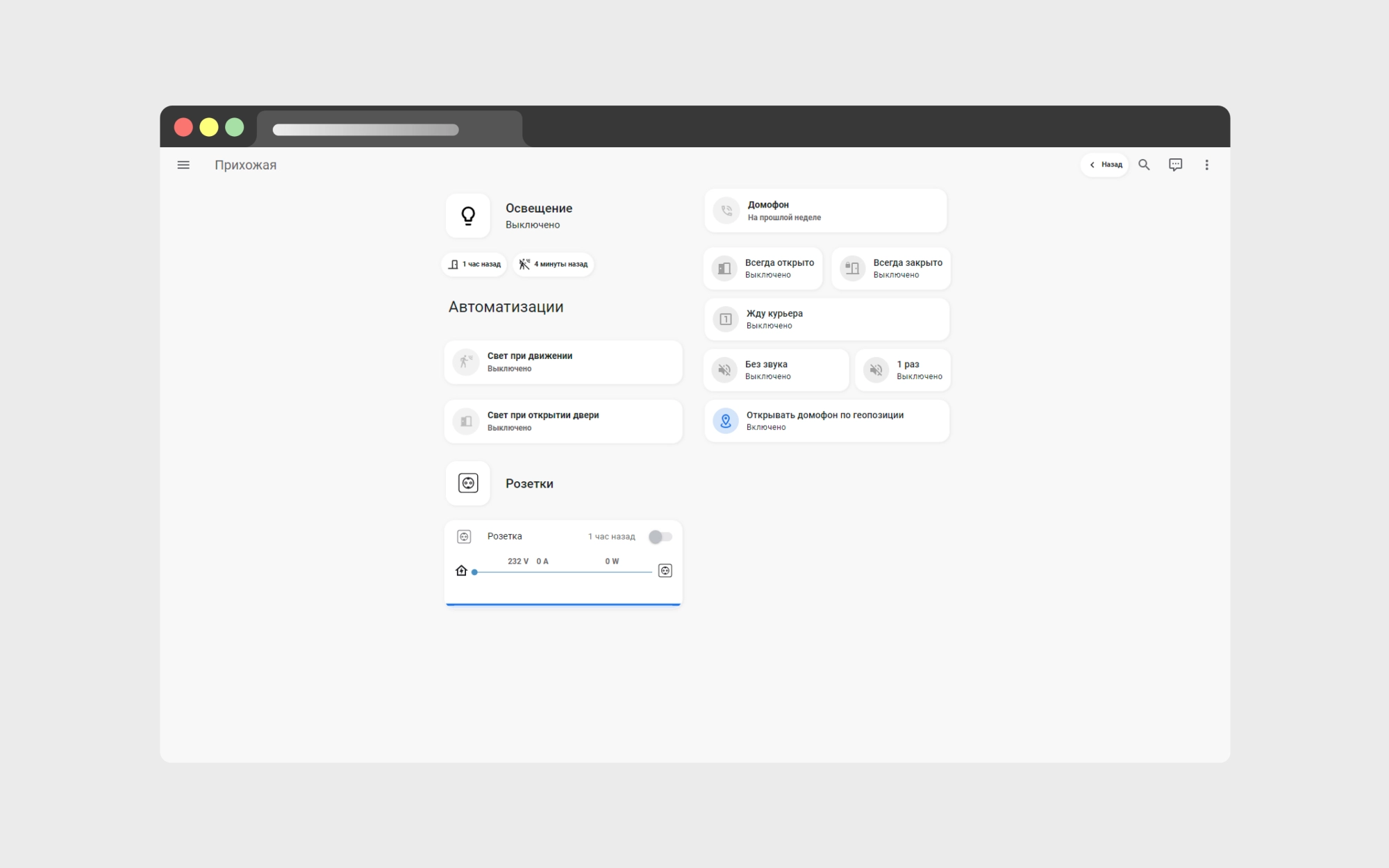
Task: Open the assistant chat icon
Action: coord(1175,165)
